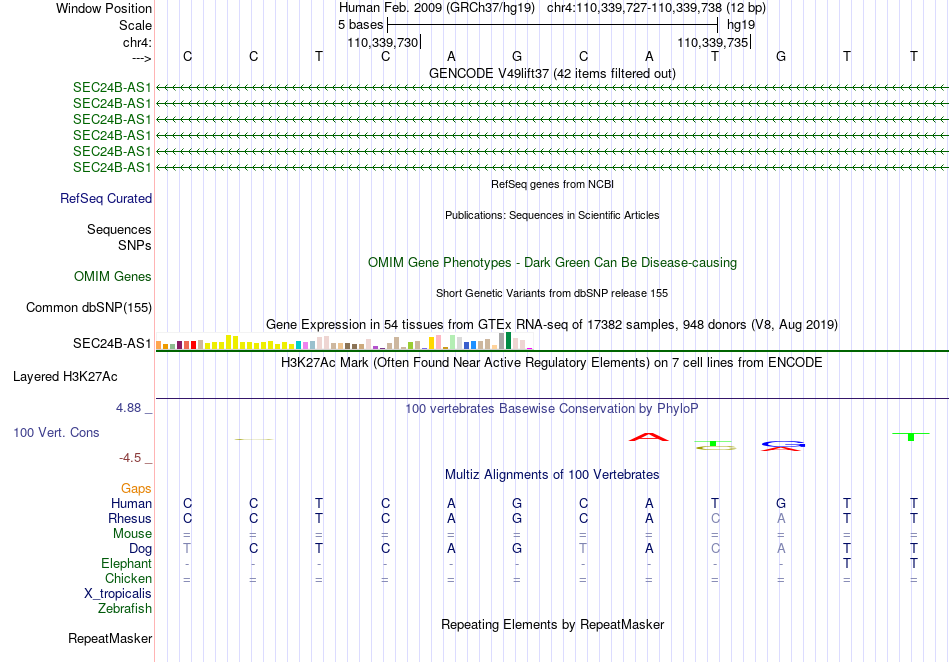Select the Zebrafish alignment row label
950x662 pixels.
125,609
